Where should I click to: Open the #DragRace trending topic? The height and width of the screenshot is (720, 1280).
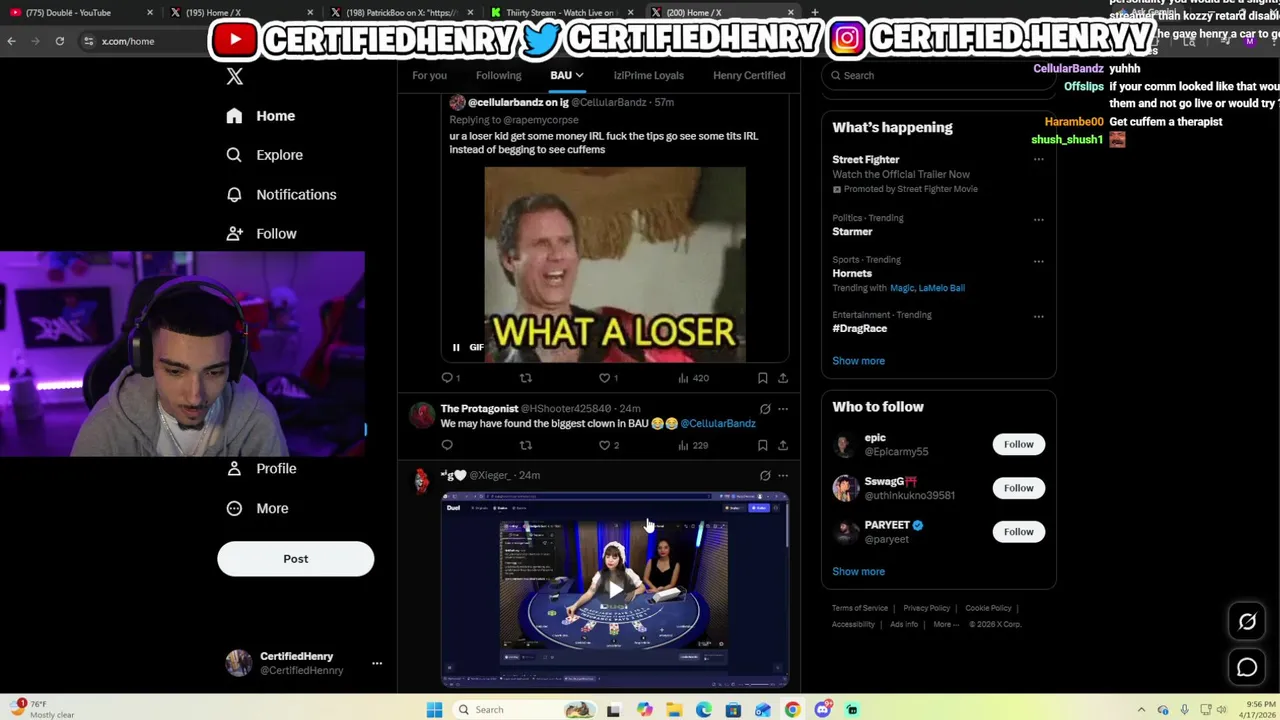(860, 329)
